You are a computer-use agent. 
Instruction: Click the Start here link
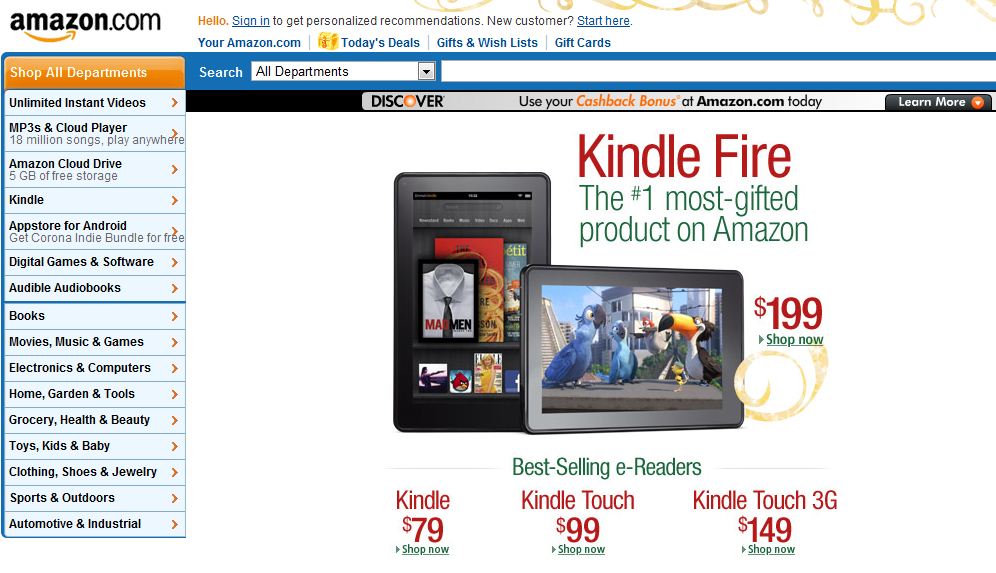pos(603,21)
